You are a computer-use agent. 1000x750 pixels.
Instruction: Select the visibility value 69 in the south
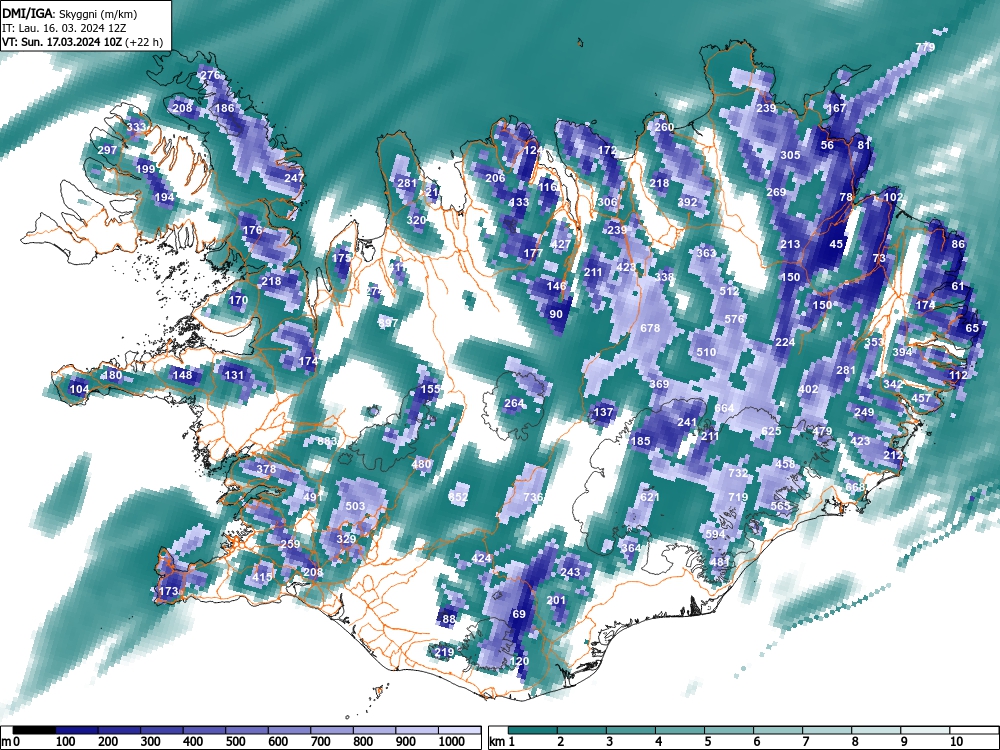tap(518, 614)
